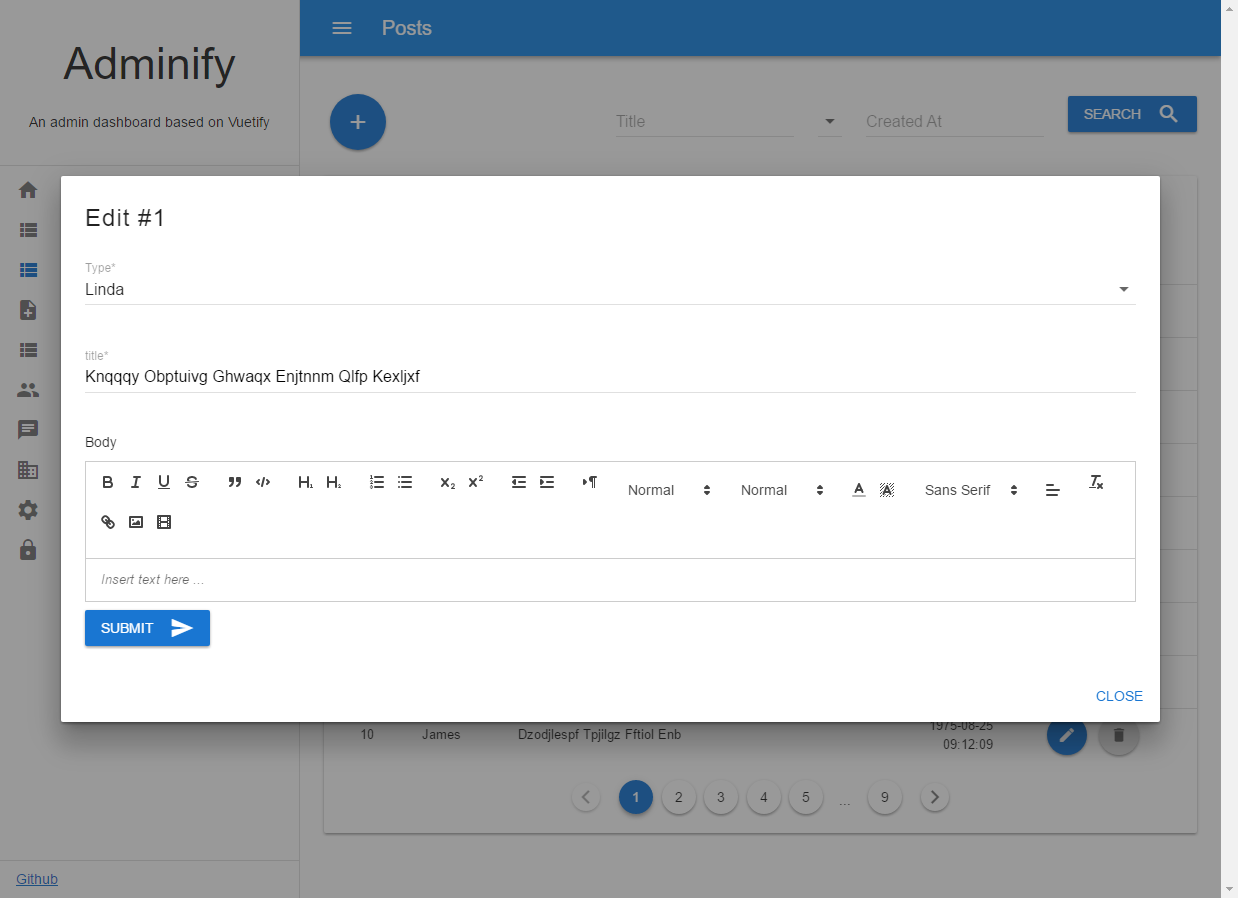This screenshot has height=898, width=1238.
Task: Go to the next page with right chevron
Action: tap(935, 797)
